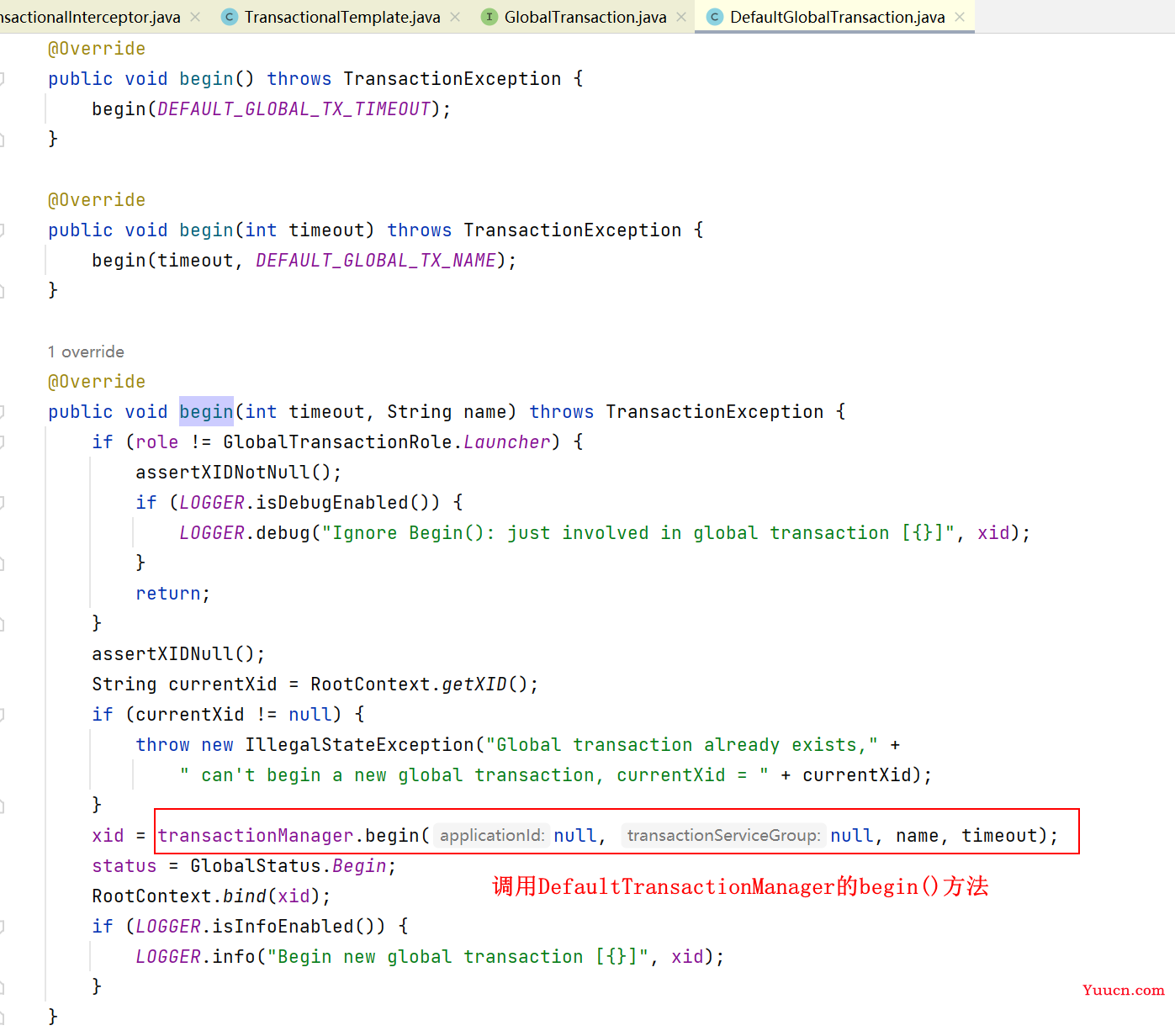
Task: Click the transactionManager field reference
Action: 256,836
